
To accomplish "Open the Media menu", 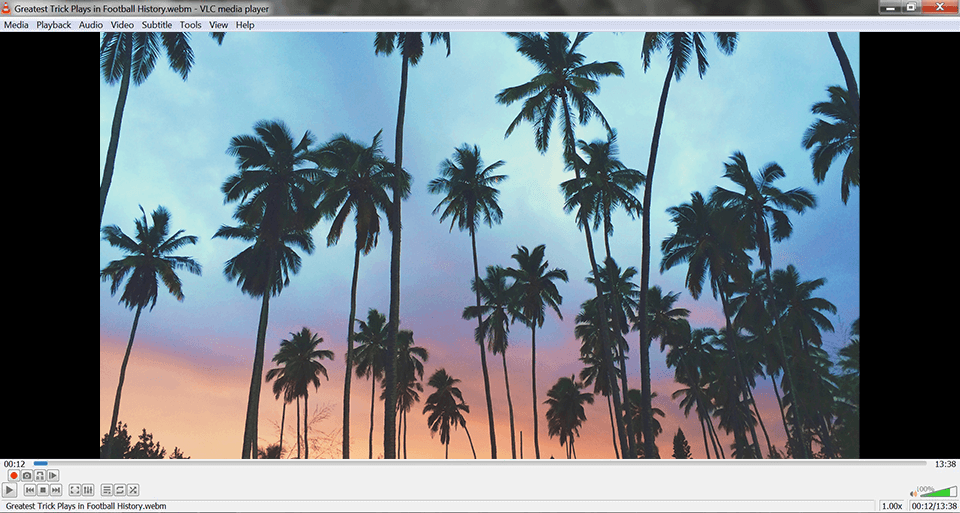I will coord(16,25).
